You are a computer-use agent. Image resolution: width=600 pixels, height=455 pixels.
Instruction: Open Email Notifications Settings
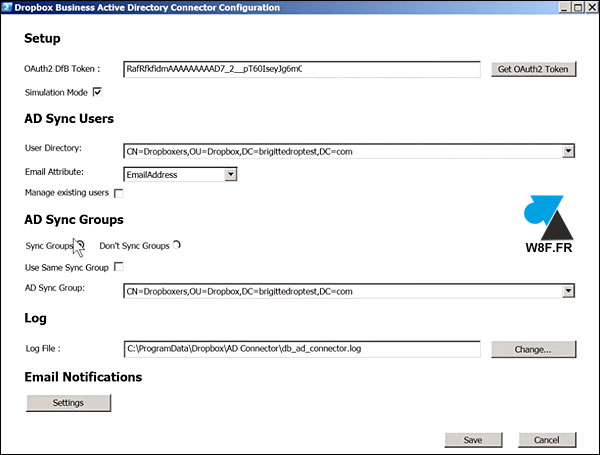(68, 403)
